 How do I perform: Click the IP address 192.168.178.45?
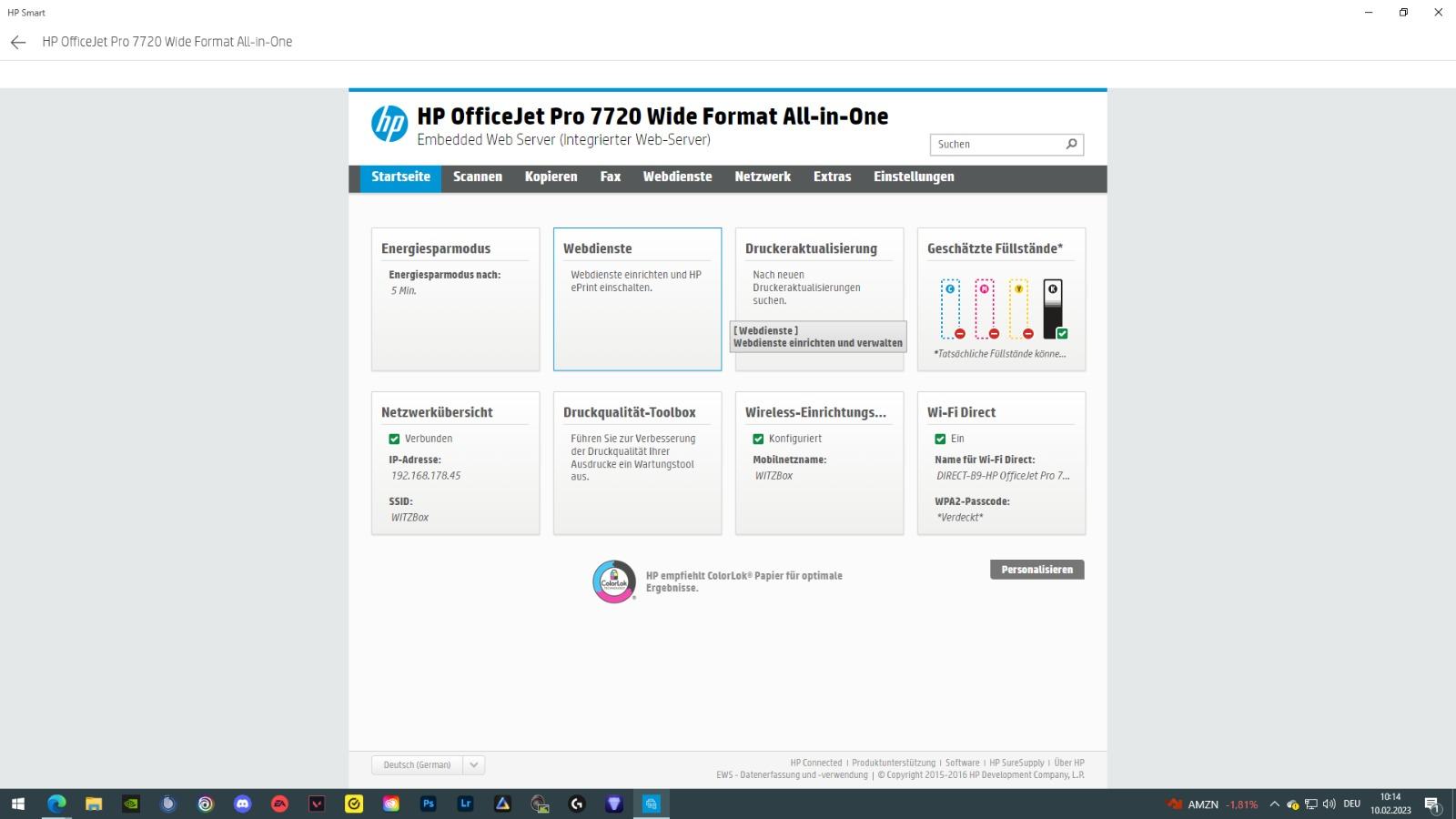[426, 476]
